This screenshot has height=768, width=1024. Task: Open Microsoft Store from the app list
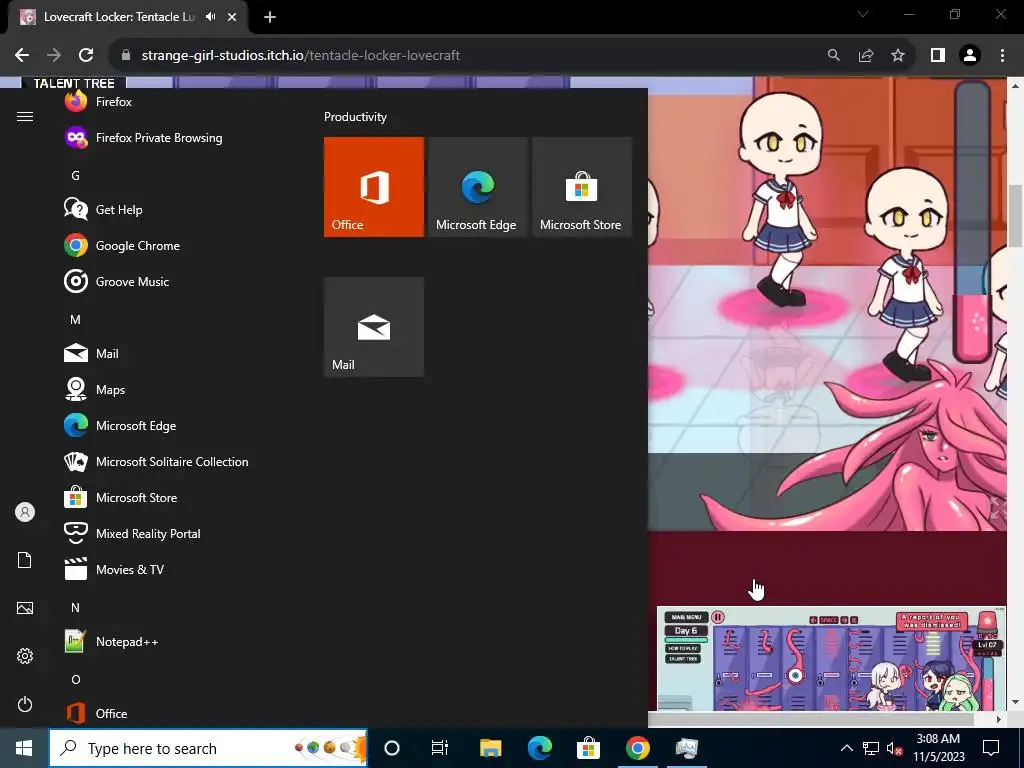click(121, 498)
